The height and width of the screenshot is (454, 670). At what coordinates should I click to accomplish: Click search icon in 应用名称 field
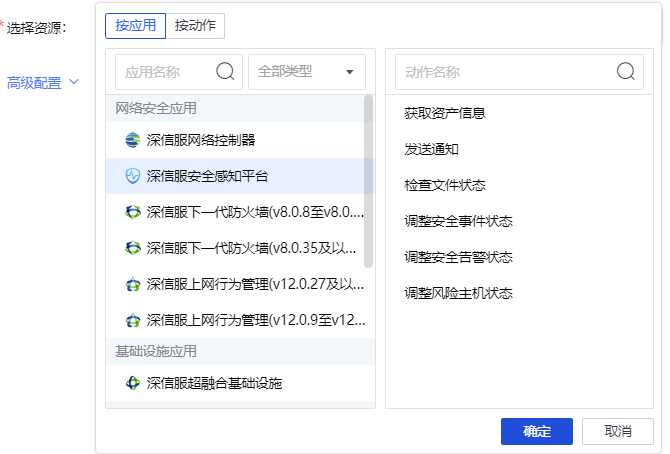click(225, 71)
